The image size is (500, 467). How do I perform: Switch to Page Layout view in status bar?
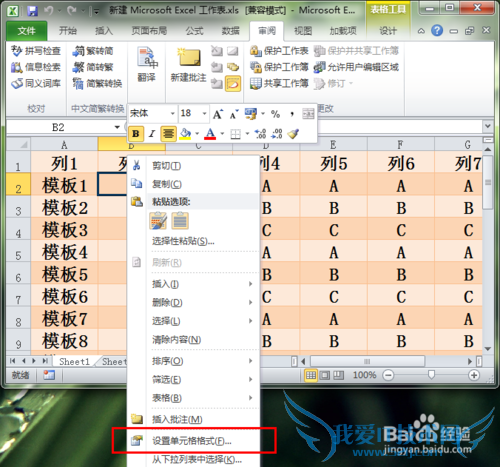[324, 375]
